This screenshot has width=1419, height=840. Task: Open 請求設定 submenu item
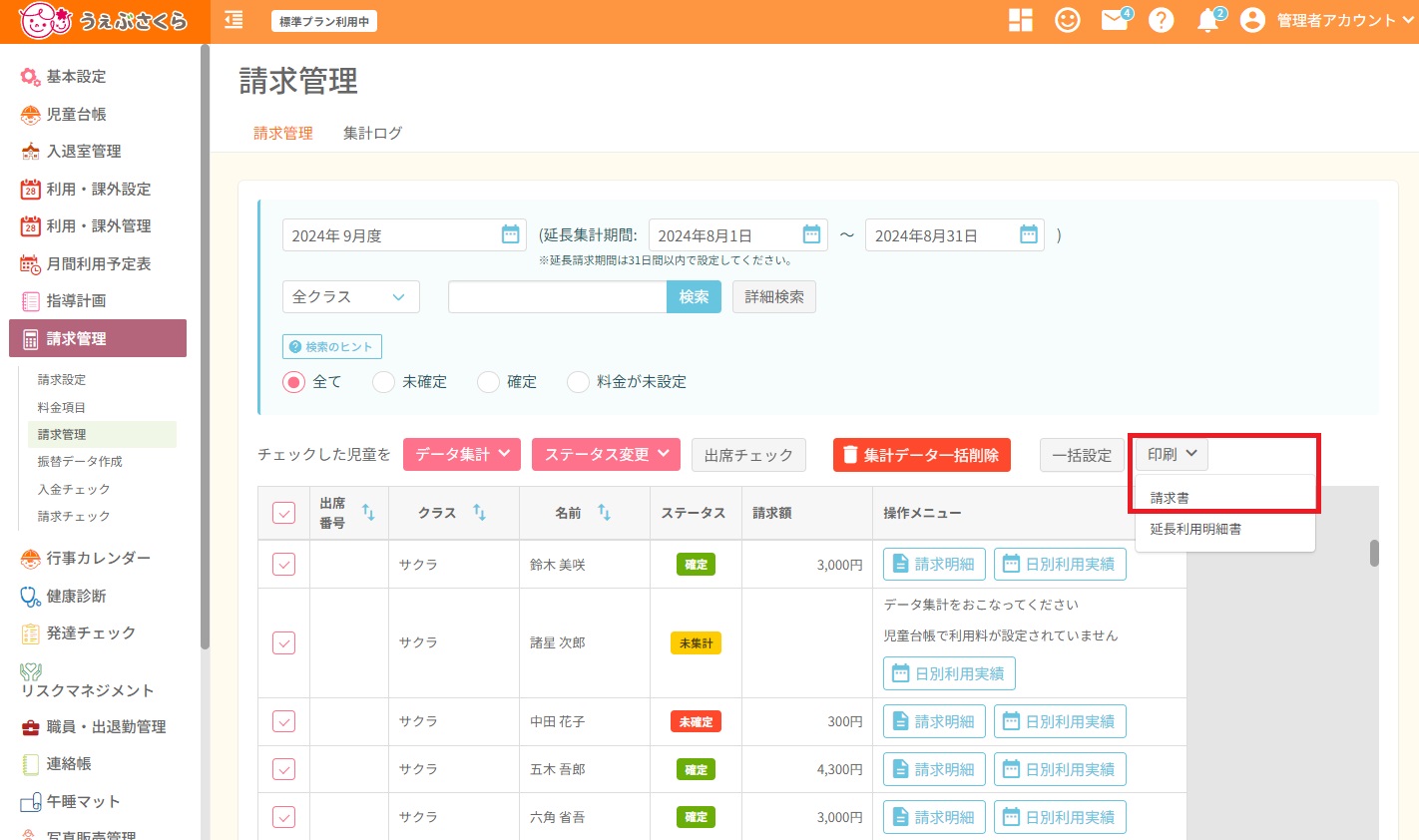[62, 380]
